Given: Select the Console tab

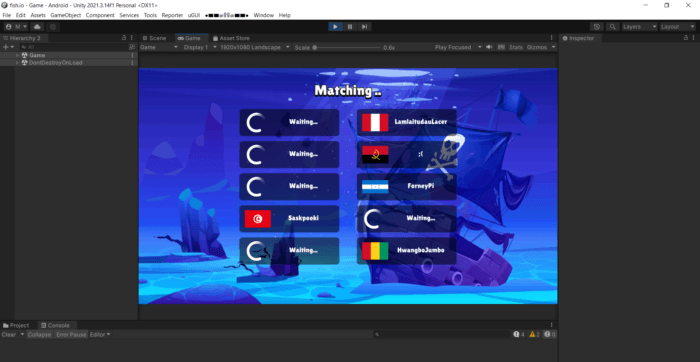Looking at the screenshot, I should tap(55, 325).
